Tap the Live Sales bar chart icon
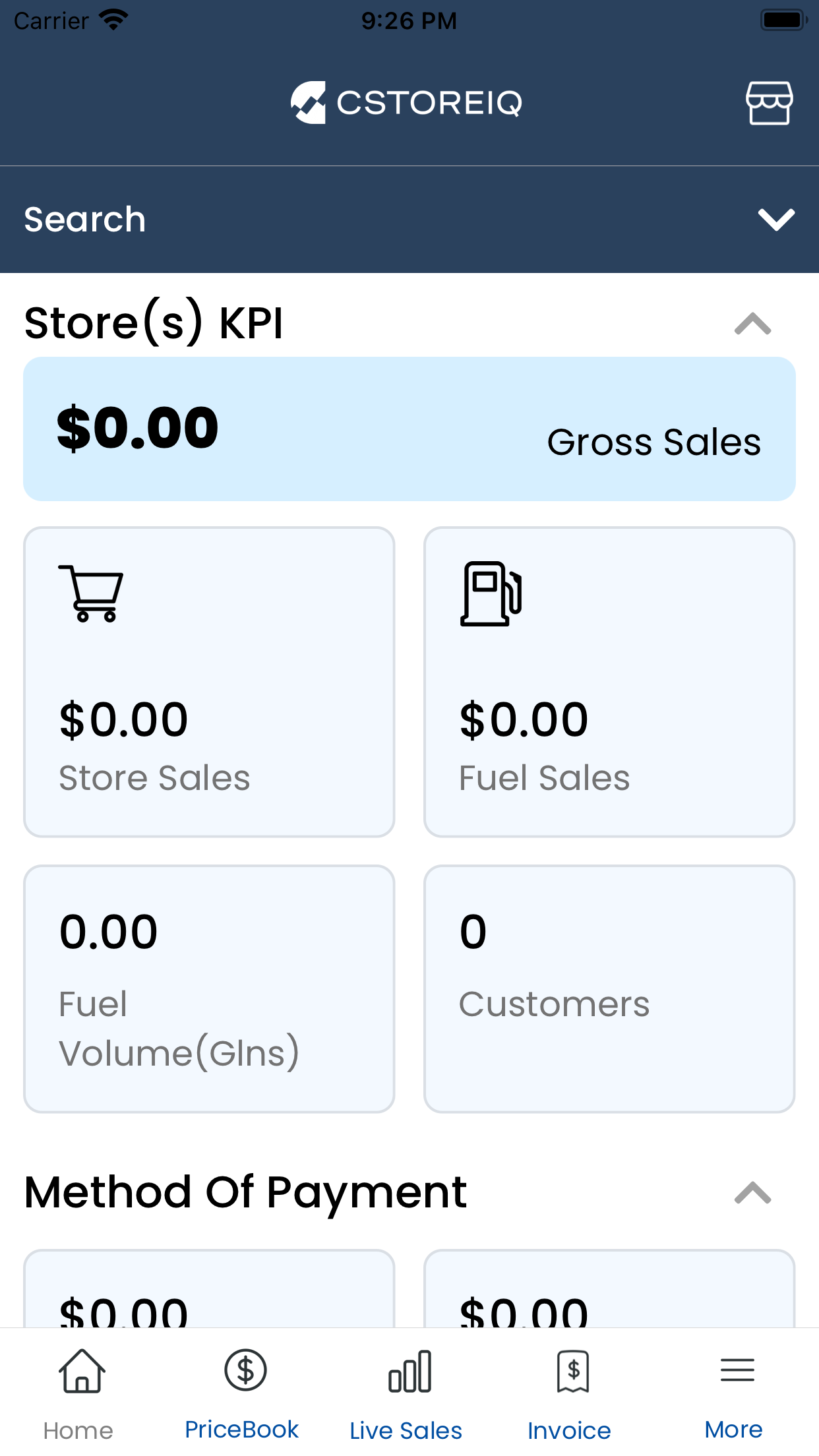The image size is (819, 1456). tap(409, 1371)
